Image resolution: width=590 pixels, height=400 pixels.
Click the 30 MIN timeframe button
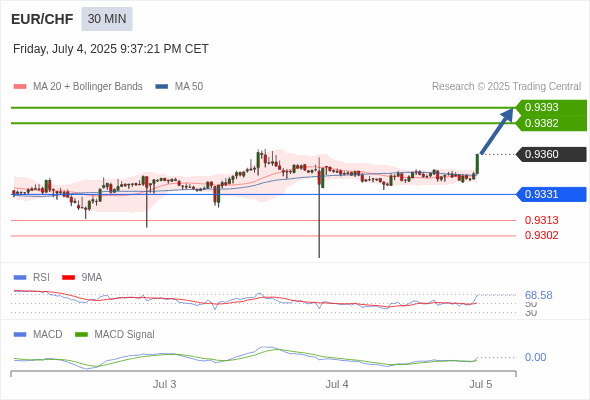107,19
